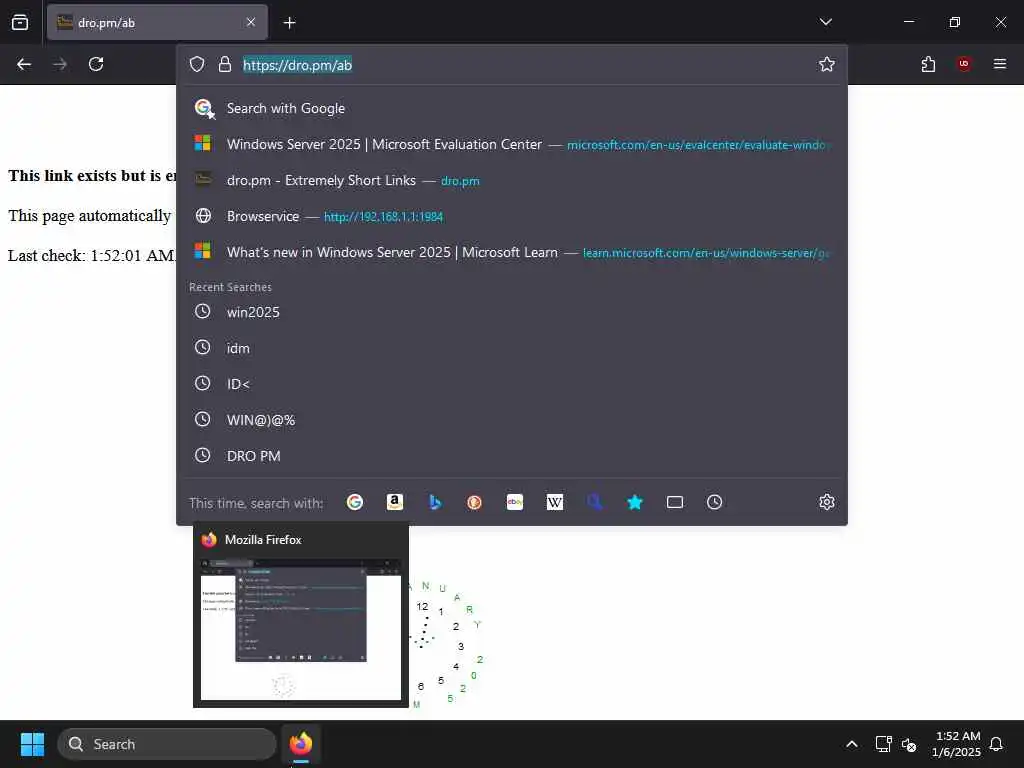1024x768 pixels.
Task: Search history with the clock icon
Action: [x=714, y=502]
